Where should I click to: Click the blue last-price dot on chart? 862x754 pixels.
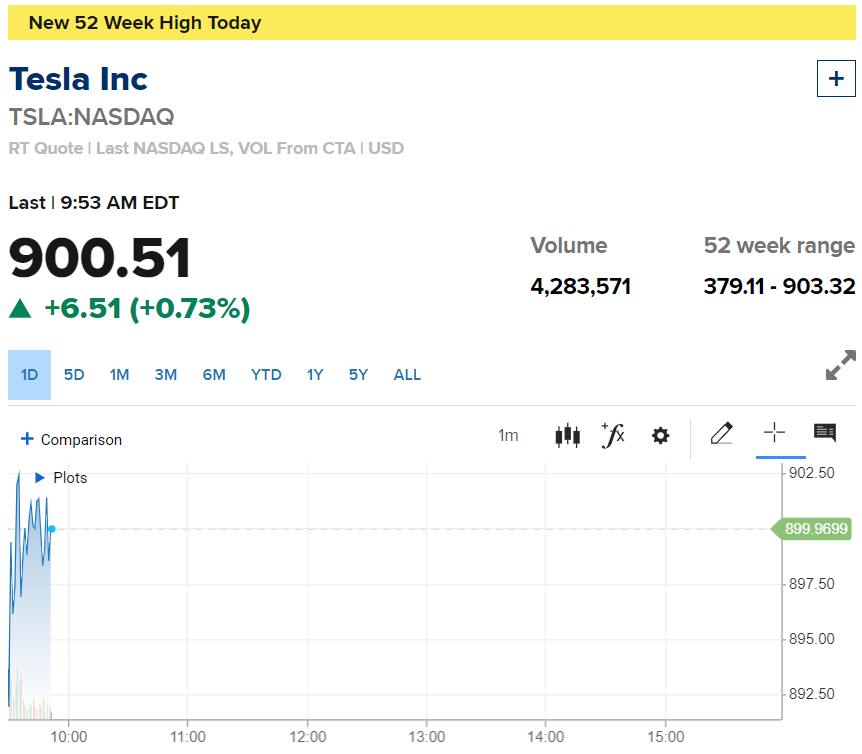[52, 529]
